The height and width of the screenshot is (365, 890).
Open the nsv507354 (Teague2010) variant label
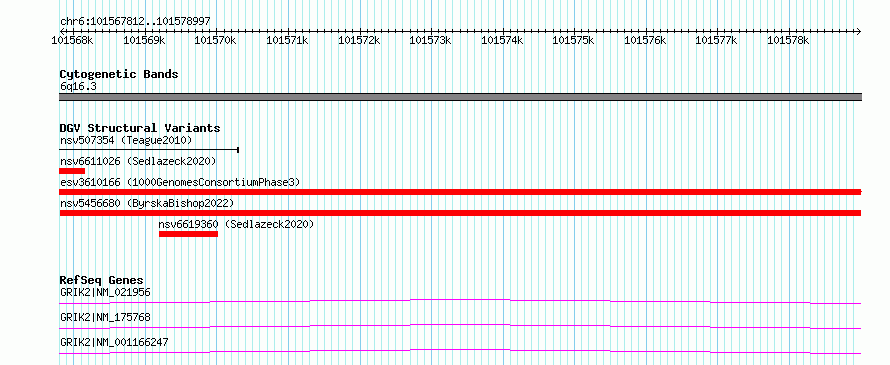[126, 140]
